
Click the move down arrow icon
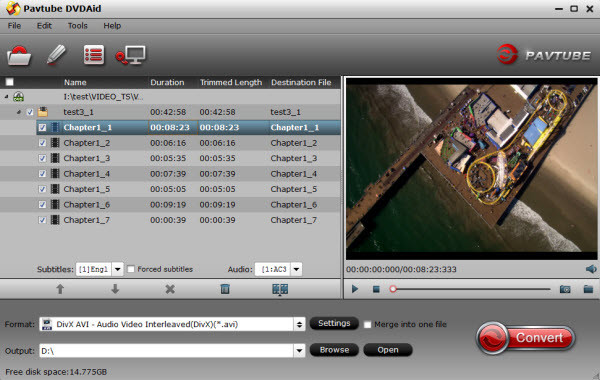(115, 289)
